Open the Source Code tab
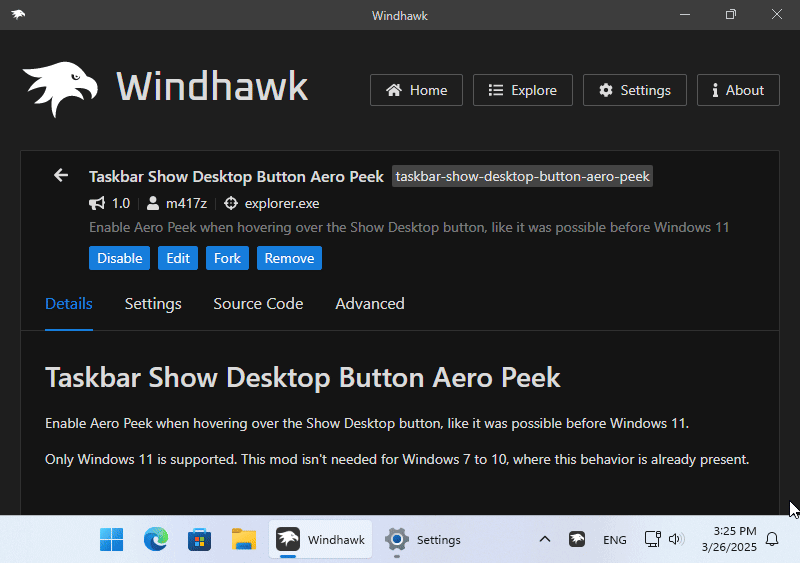The image size is (800, 563). coord(258,304)
